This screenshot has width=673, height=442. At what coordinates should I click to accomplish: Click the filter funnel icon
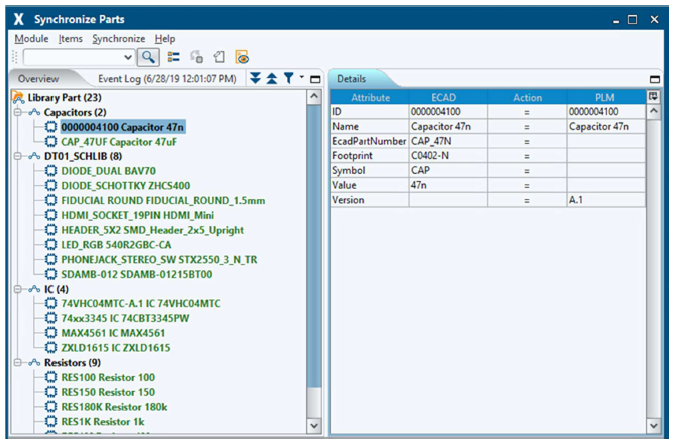click(287, 78)
